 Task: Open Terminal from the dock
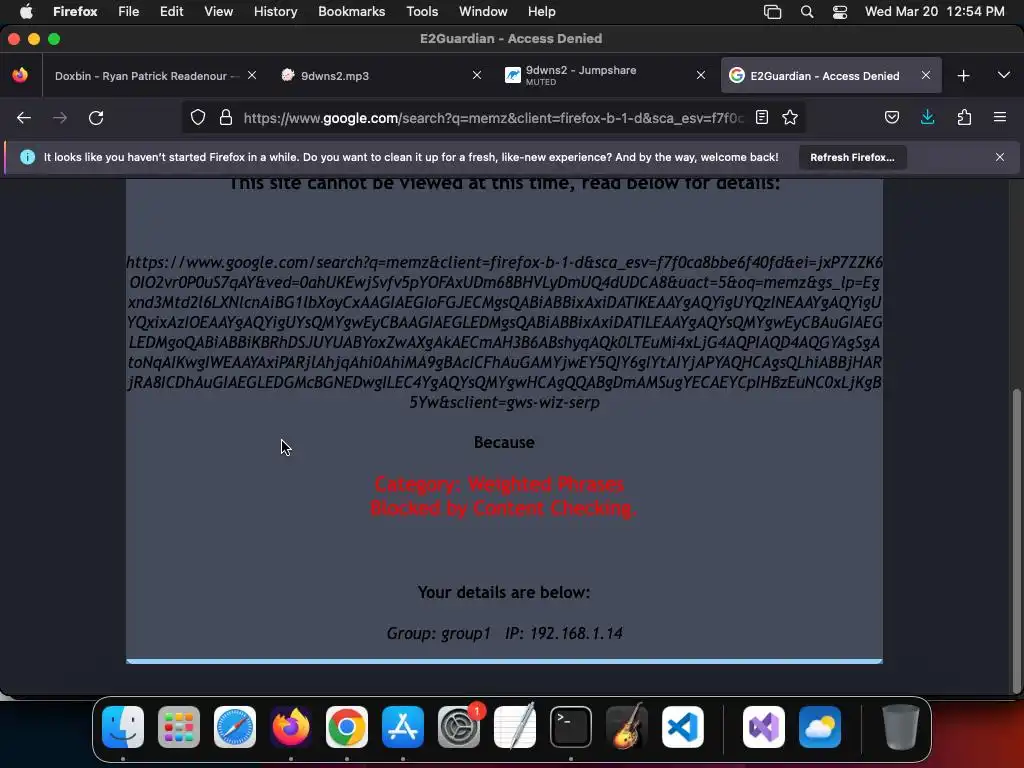point(571,727)
